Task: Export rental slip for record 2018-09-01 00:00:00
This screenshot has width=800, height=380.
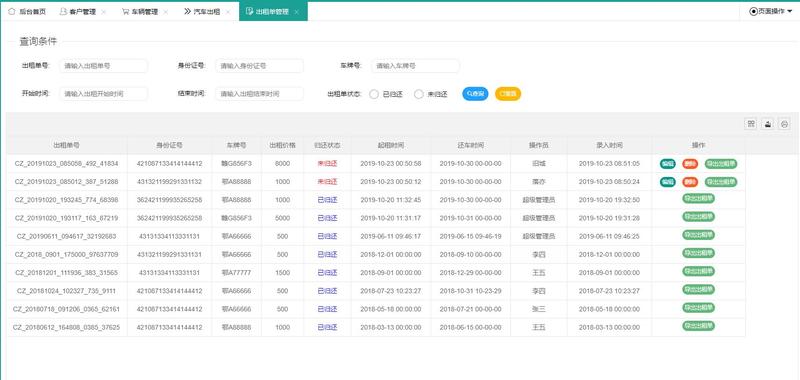Action: 698,271
